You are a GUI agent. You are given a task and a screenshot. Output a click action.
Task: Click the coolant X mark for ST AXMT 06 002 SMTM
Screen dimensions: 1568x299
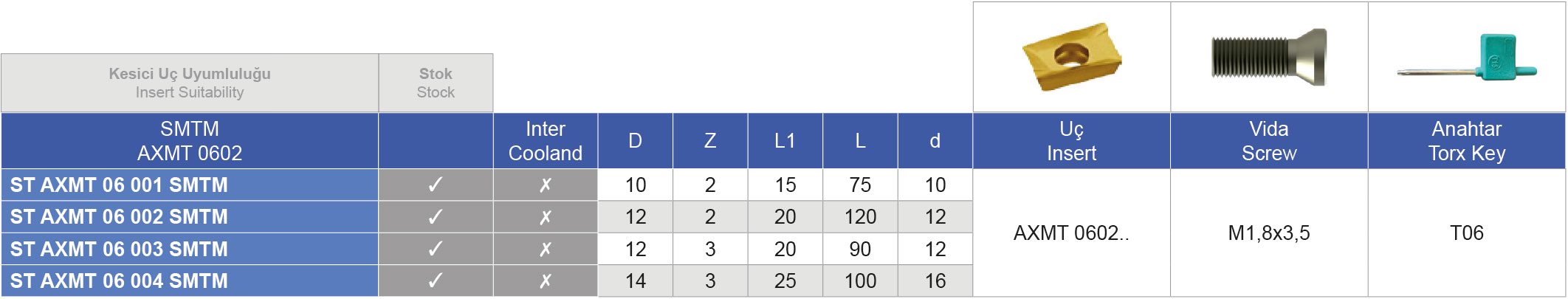click(x=546, y=217)
